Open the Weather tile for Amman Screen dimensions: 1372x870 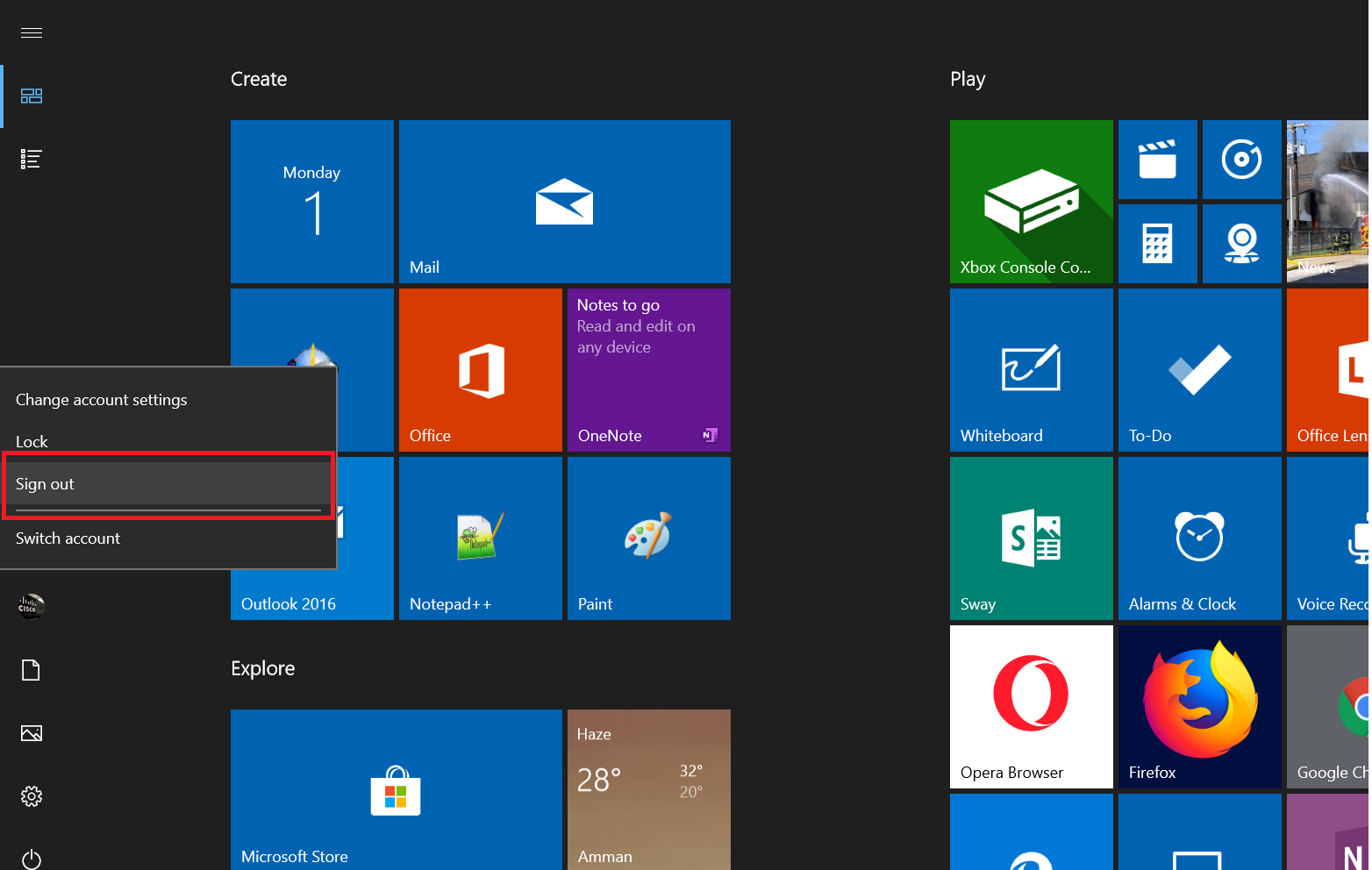click(649, 789)
